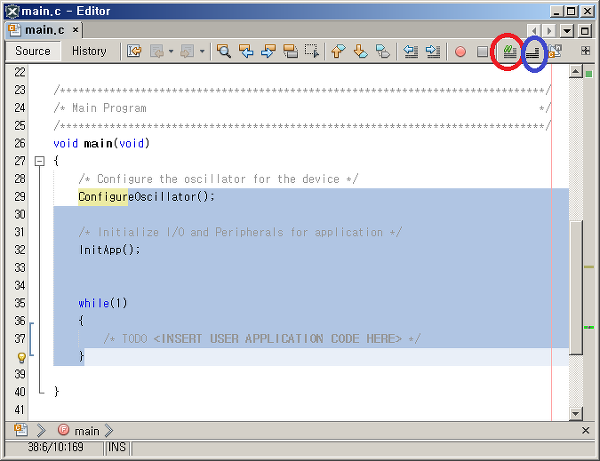This screenshot has height=461, width=600.
Task: Click the file icon in the breadcrumb bar
Action: (21, 430)
